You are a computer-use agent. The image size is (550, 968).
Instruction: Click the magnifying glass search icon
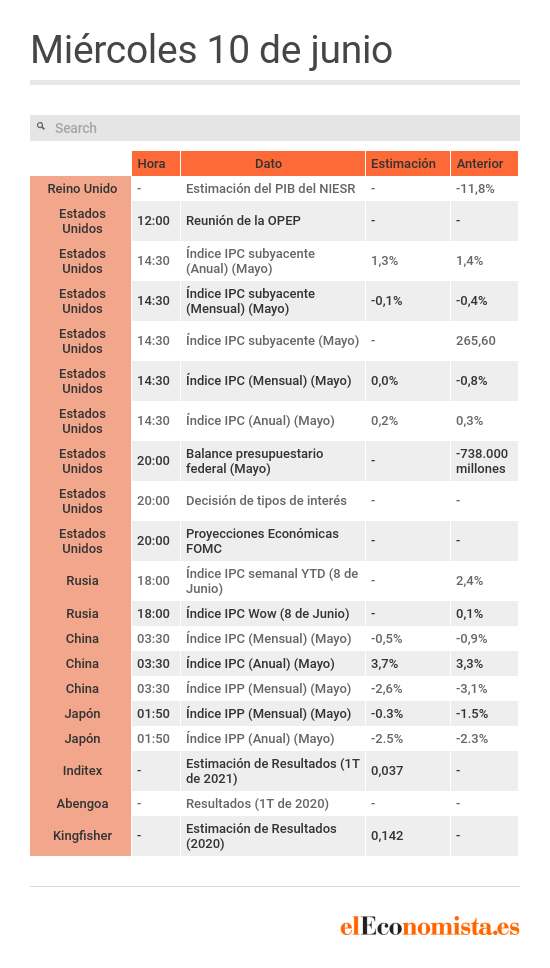tap(41, 127)
